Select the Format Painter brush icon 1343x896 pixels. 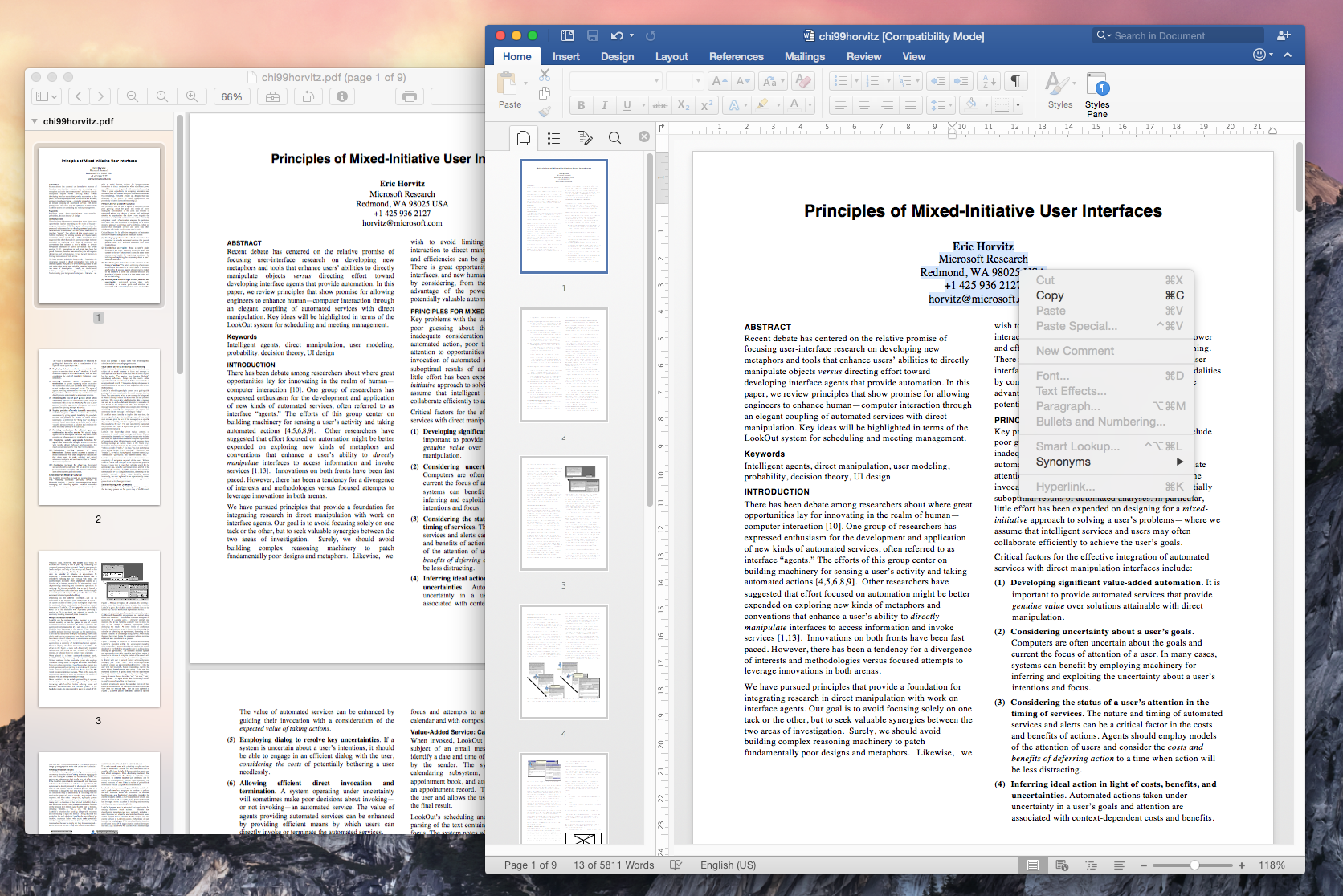545,112
